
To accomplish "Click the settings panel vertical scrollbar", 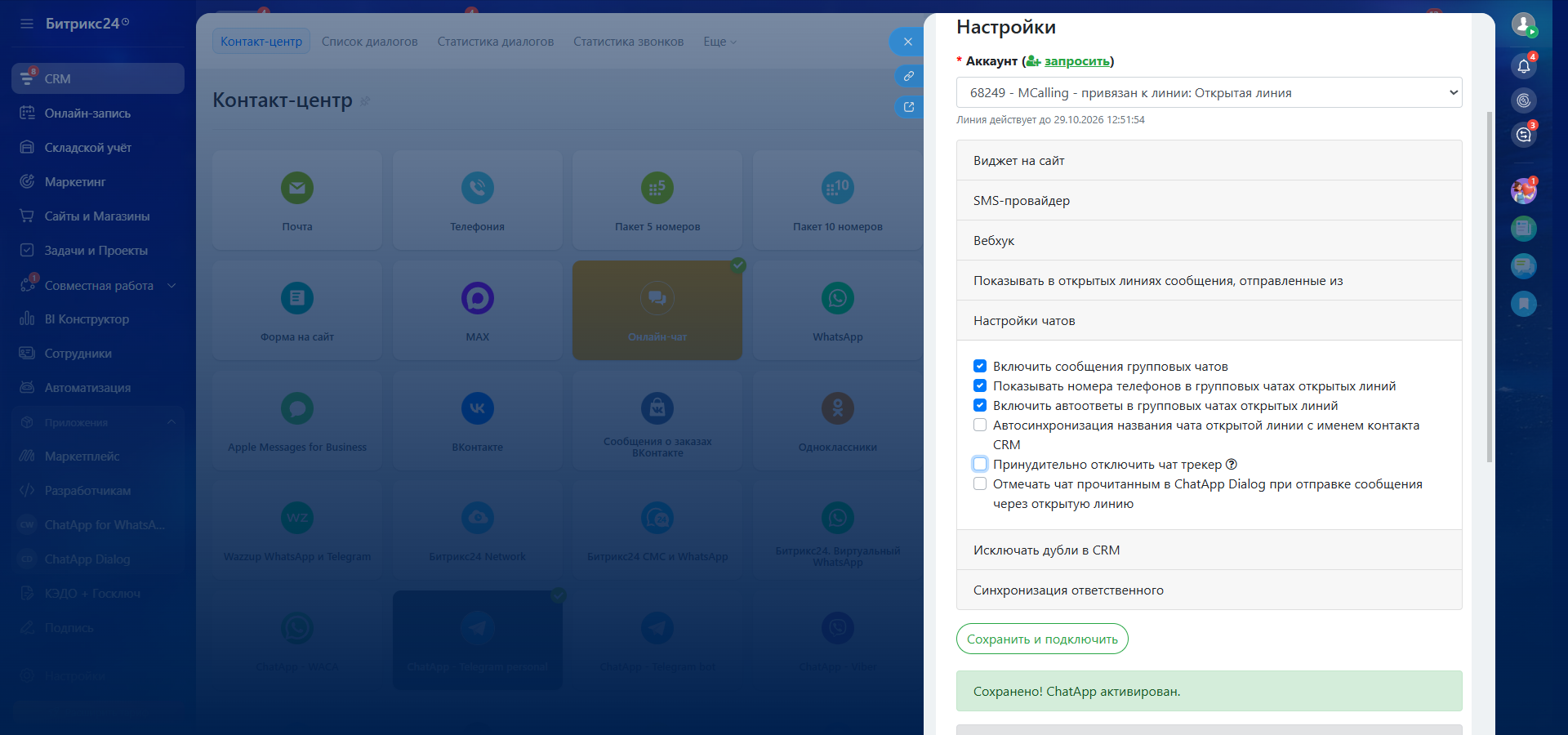I will click(1489, 286).
